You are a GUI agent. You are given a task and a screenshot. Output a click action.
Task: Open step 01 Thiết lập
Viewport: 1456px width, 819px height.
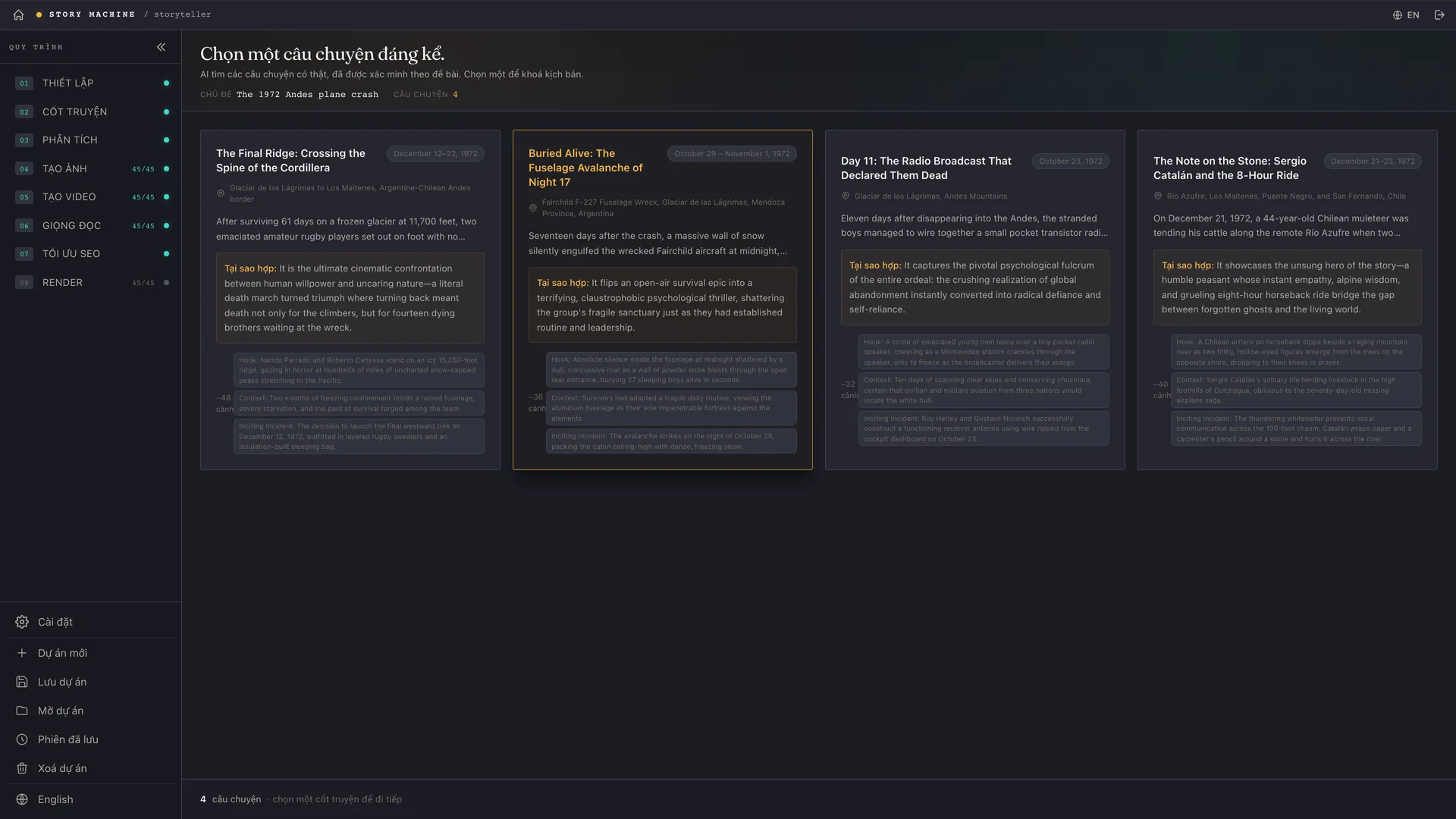[91, 83]
